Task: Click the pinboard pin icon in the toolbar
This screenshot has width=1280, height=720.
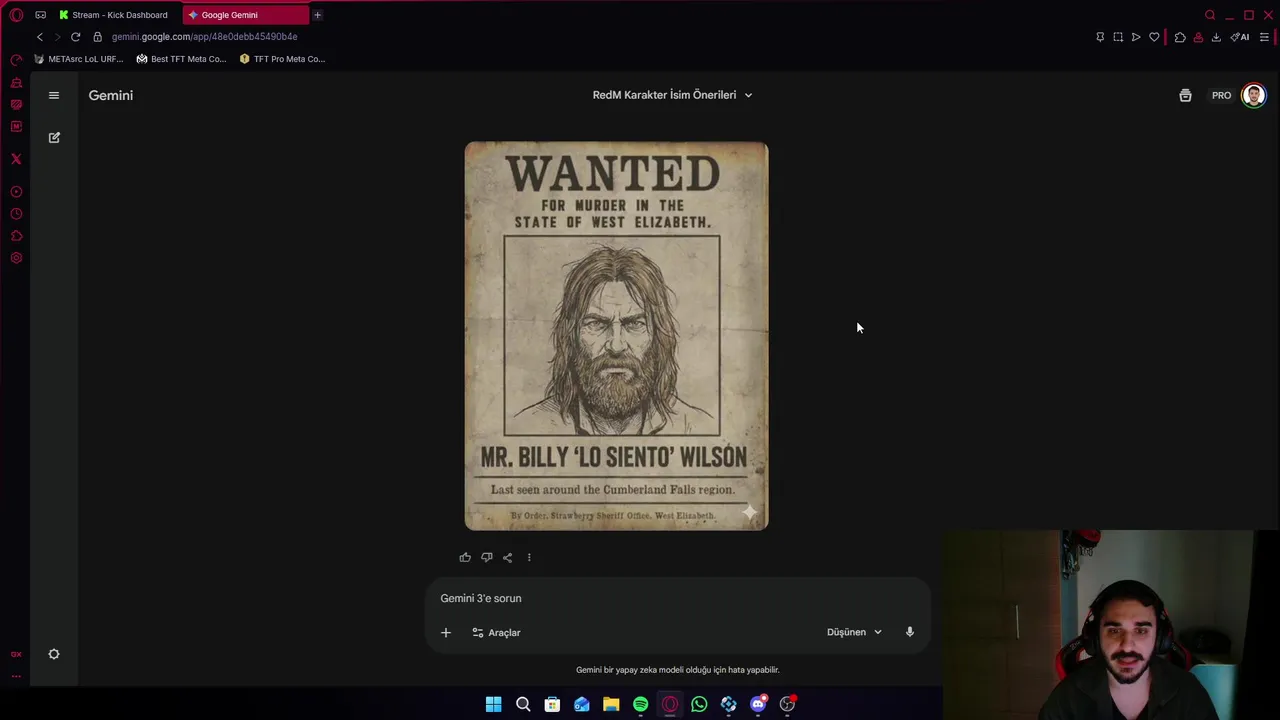Action: (x=1100, y=37)
